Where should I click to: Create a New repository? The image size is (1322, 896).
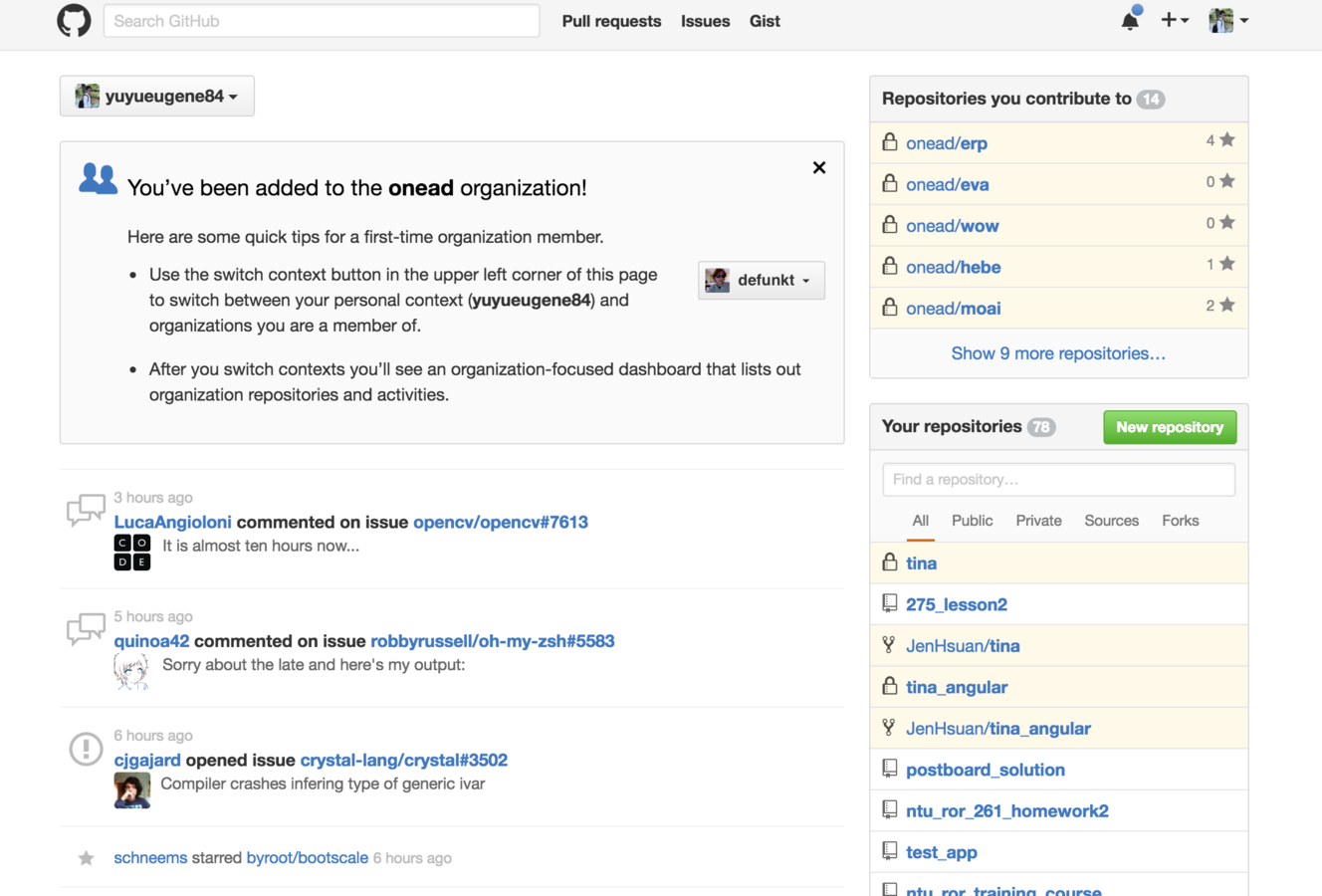pyautogui.click(x=1170, y=427)
